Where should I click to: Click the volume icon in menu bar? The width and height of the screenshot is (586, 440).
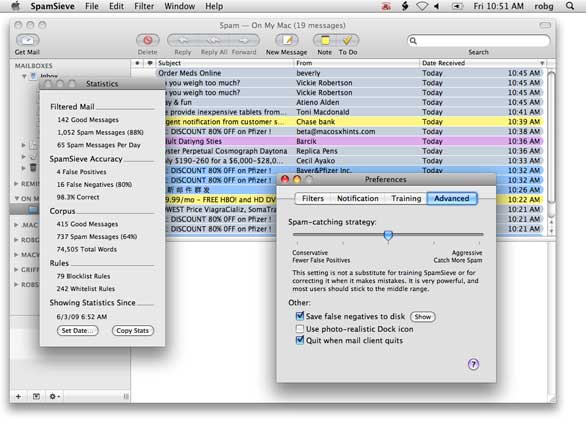[x=437, y=6]
